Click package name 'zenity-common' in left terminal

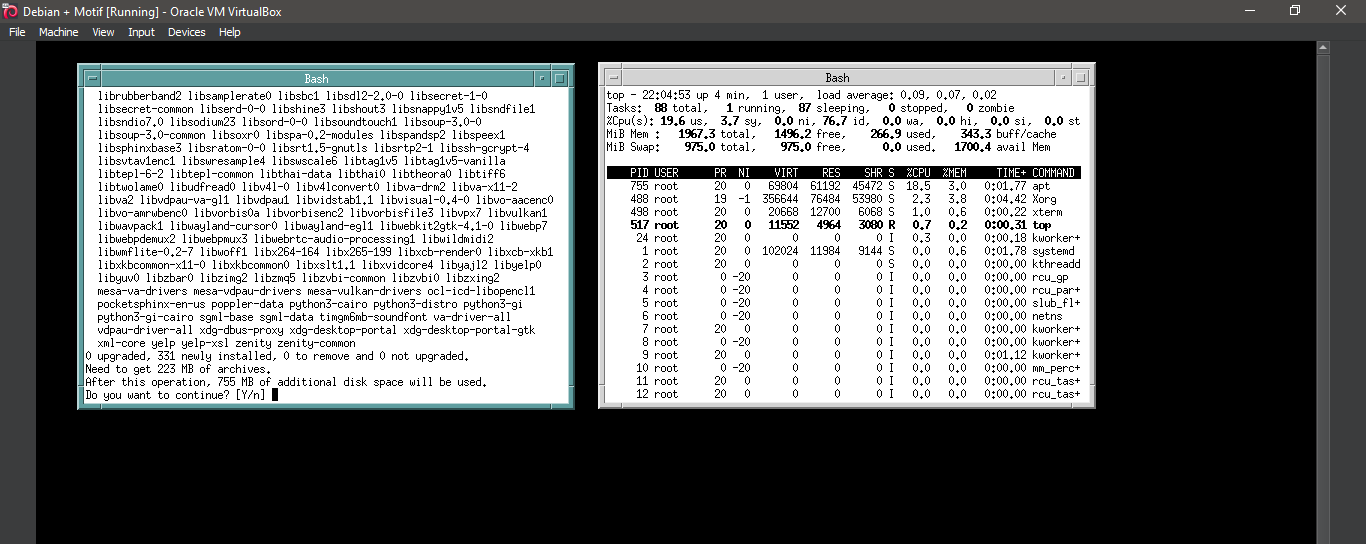(x=316, y=343)
